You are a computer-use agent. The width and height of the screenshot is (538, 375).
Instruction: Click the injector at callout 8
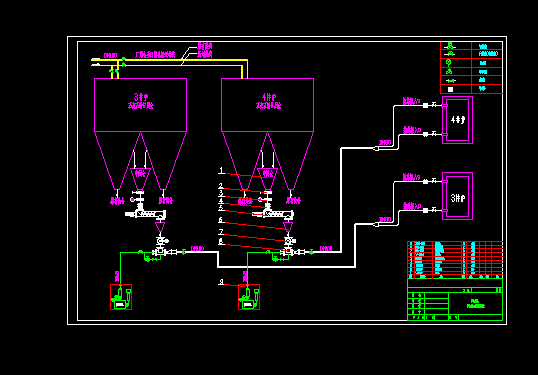point(287,252)
